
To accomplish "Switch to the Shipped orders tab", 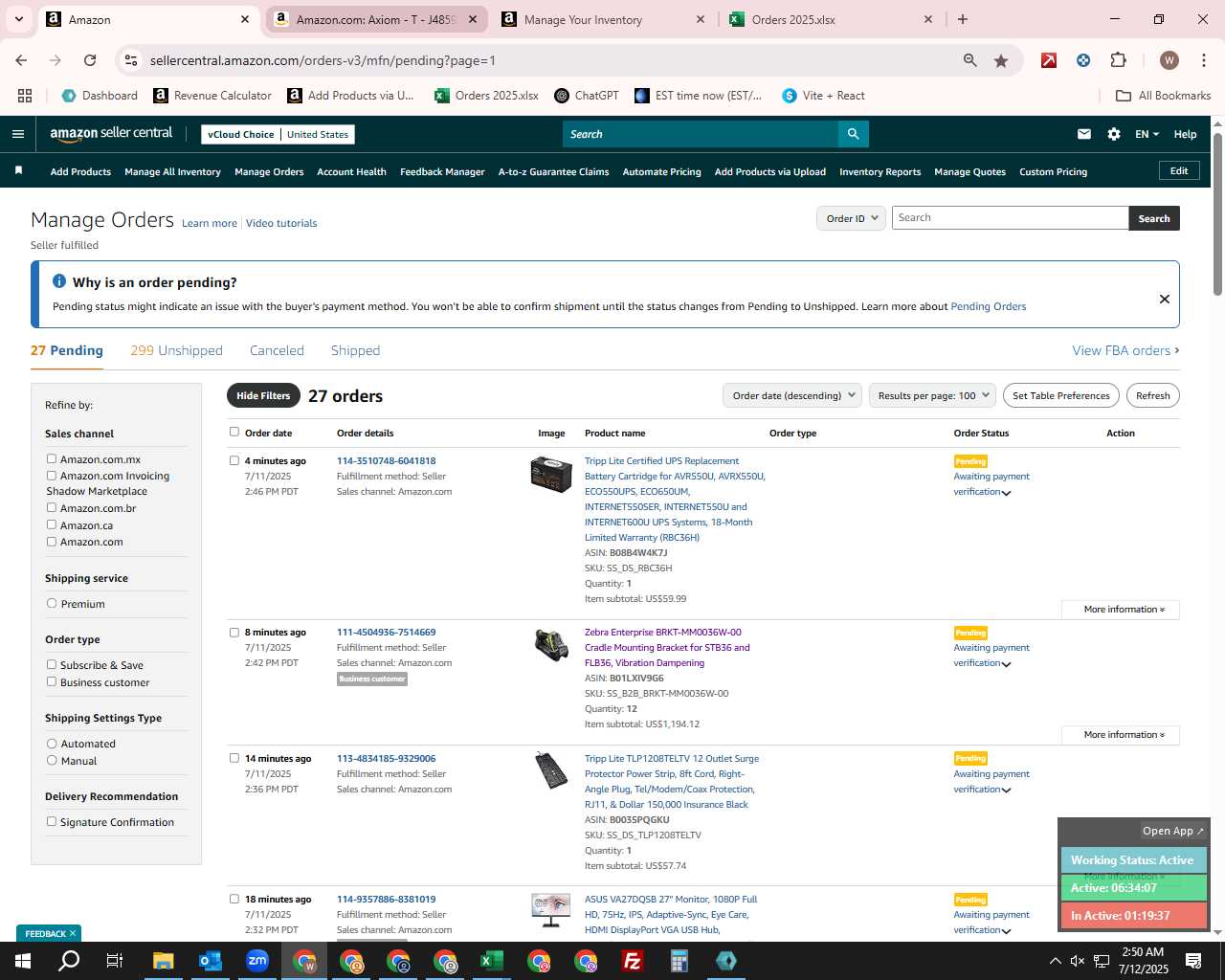I will tap(355, 350).
